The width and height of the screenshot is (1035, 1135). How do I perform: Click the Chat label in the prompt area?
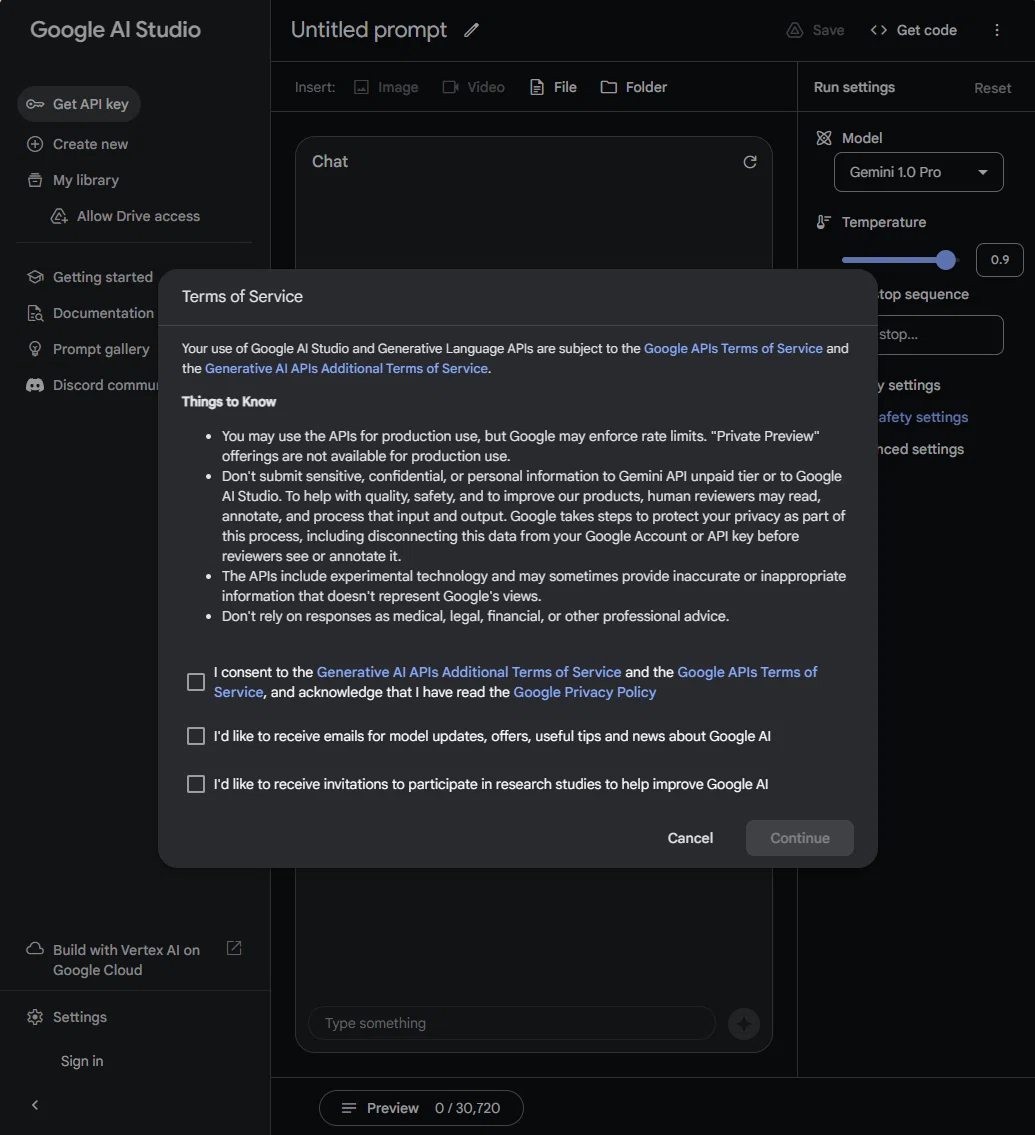[330, 161]
